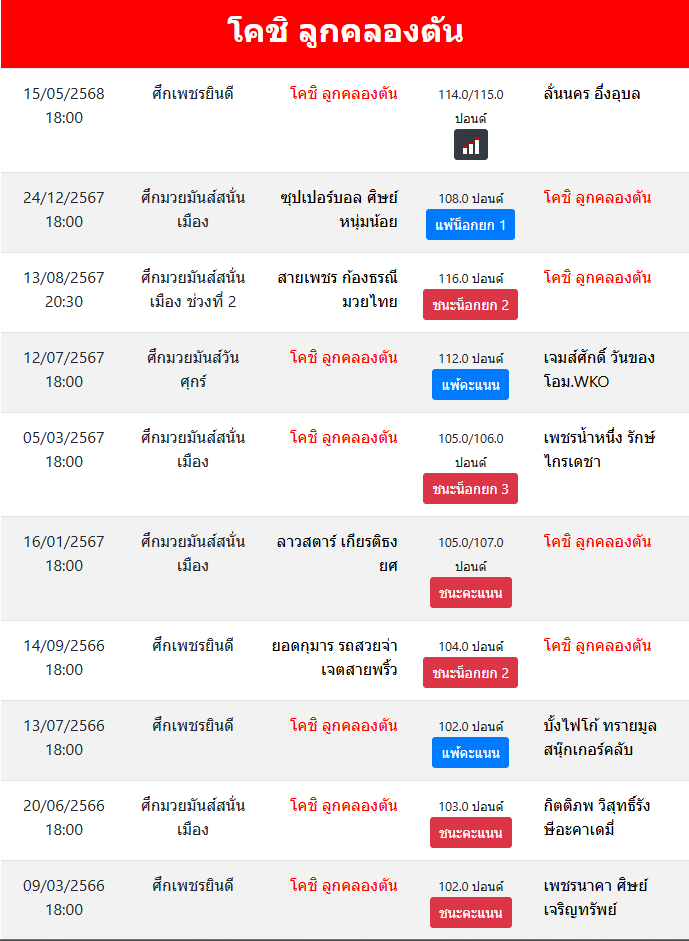Image resolution: width=689 pixels, height=941 pixels.
Task: Click the แพ้คะแนน badge for 12/07/2567 fight
Action: pos(471,384)
